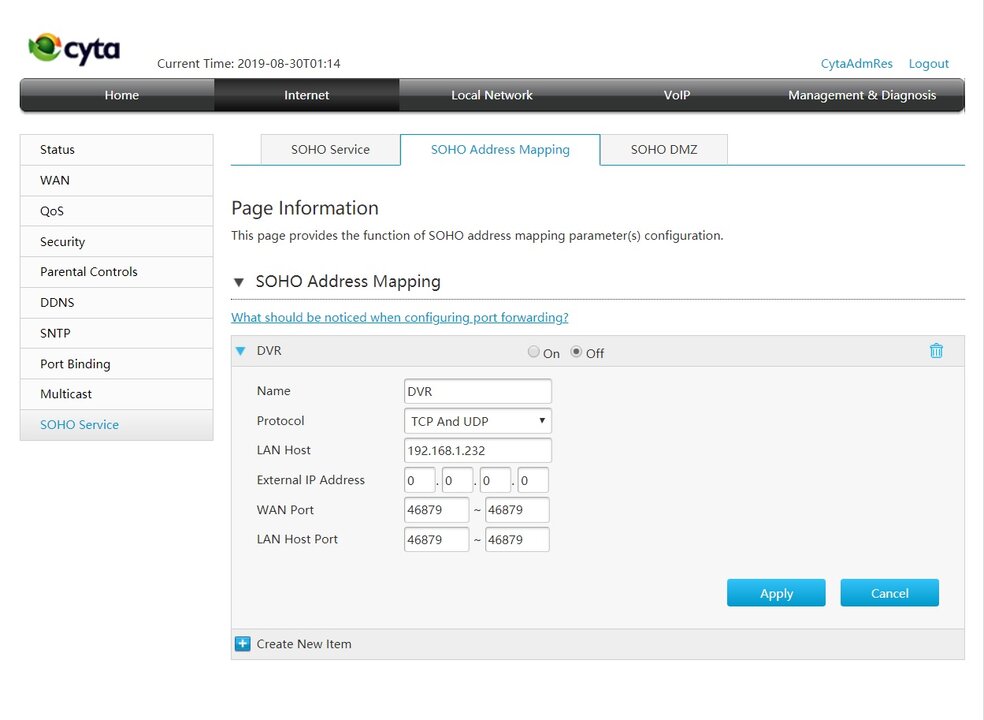Open Status in the sidebar
The image size is (984, 720).
coord(117,149)
